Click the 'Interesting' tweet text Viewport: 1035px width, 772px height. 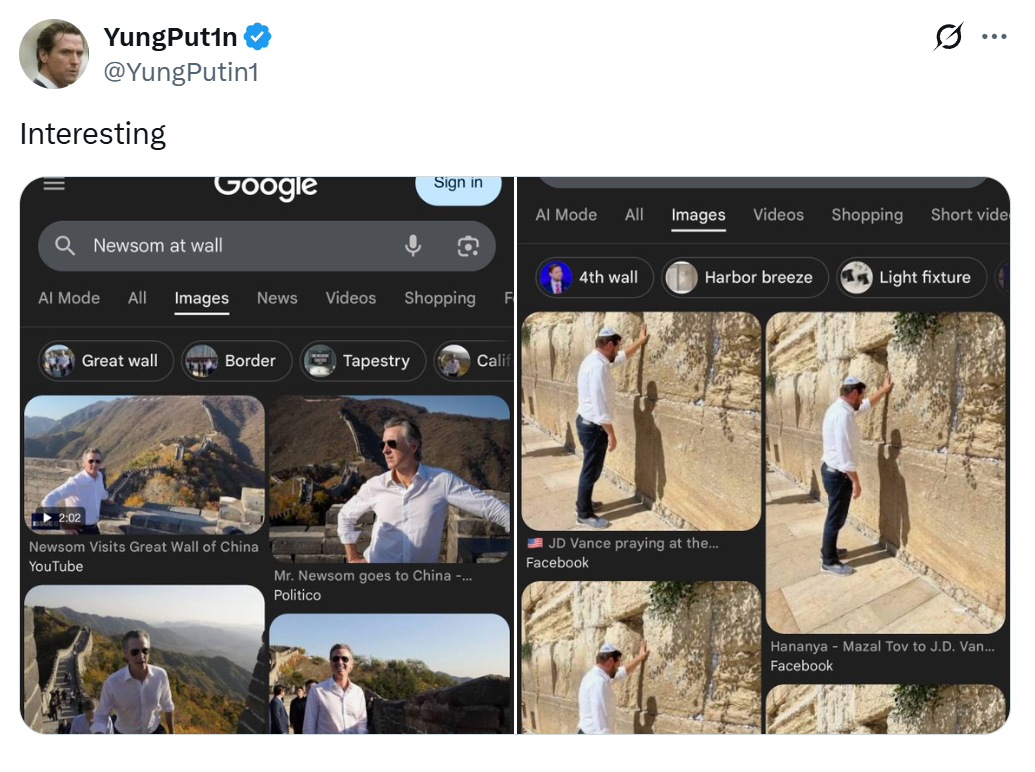(93, 134)
